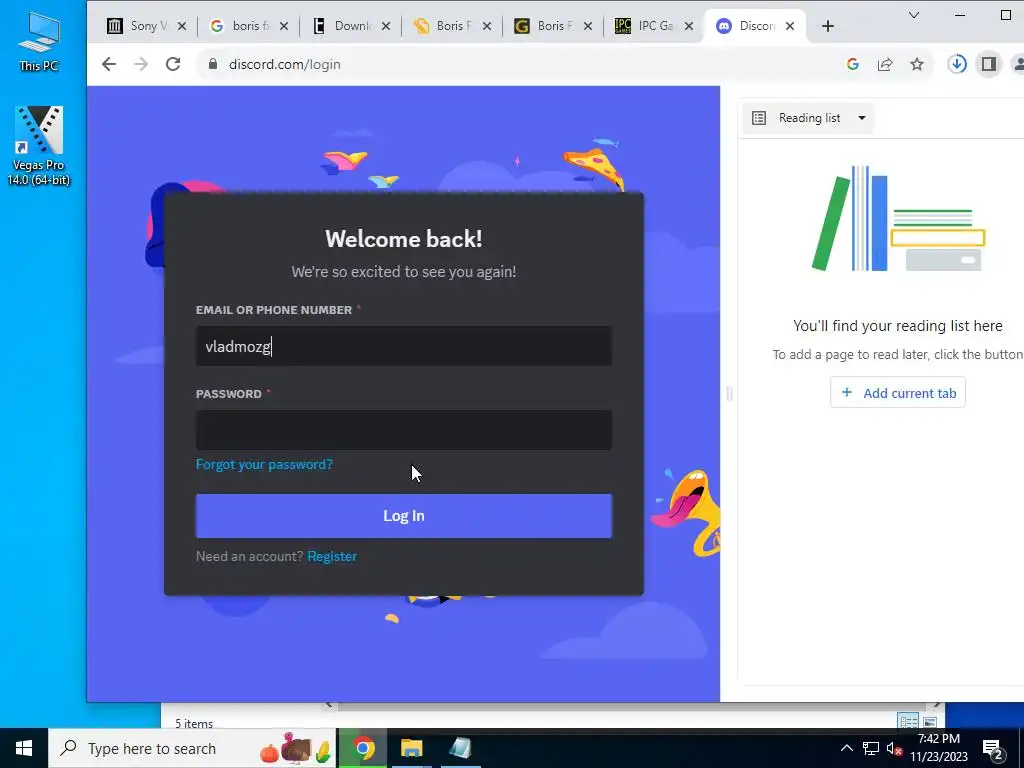The width and height of the screenshot is (1024, 768).
Task: Switch to the Google 'boris f' search tab
Action: 248,26
